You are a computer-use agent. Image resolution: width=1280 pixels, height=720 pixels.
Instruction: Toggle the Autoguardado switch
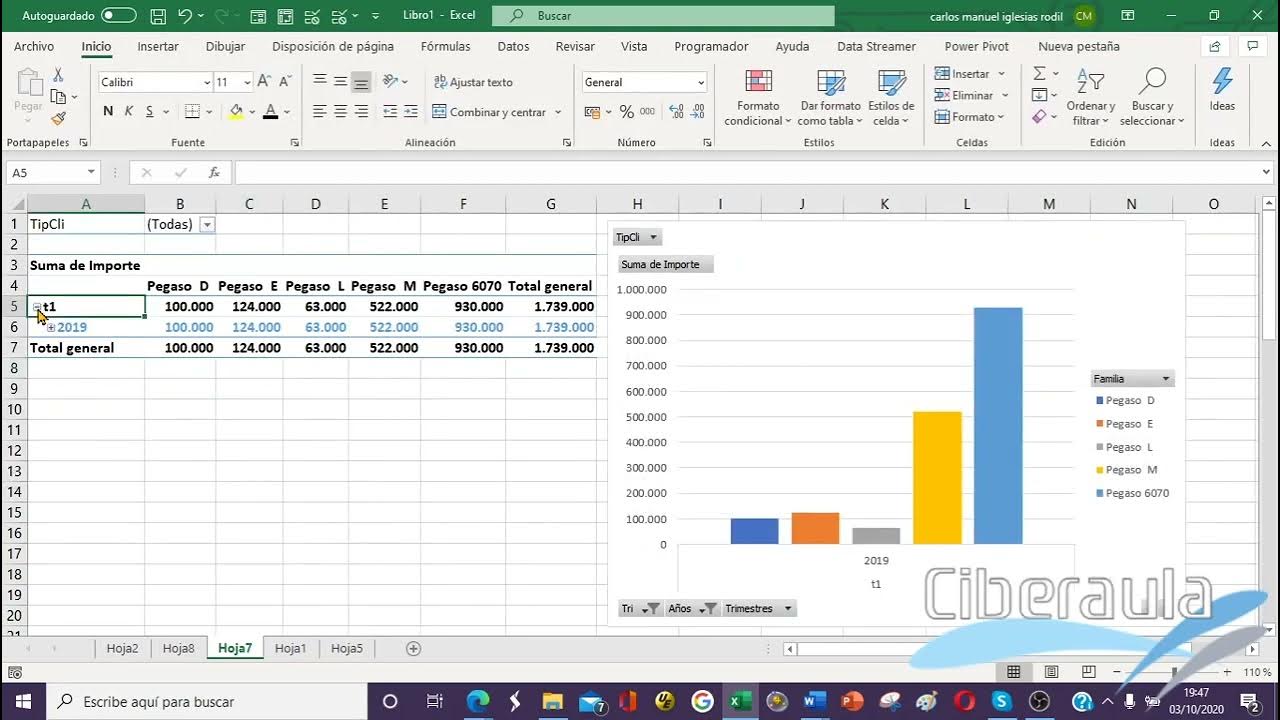(x=119, y=16)
